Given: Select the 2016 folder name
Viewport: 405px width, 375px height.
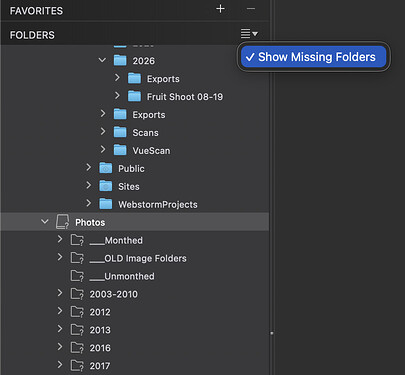Looking at the screenshot, I should 100,348.
